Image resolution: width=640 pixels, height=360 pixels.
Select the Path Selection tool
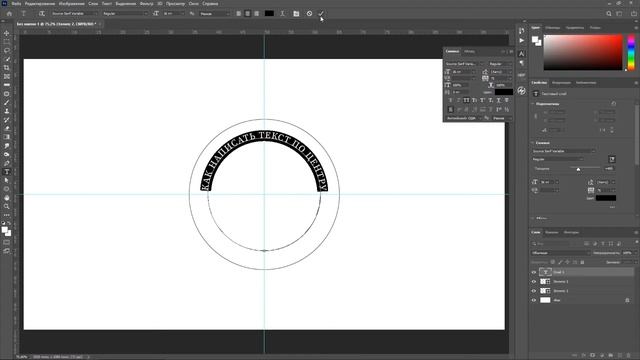point(7,180)
